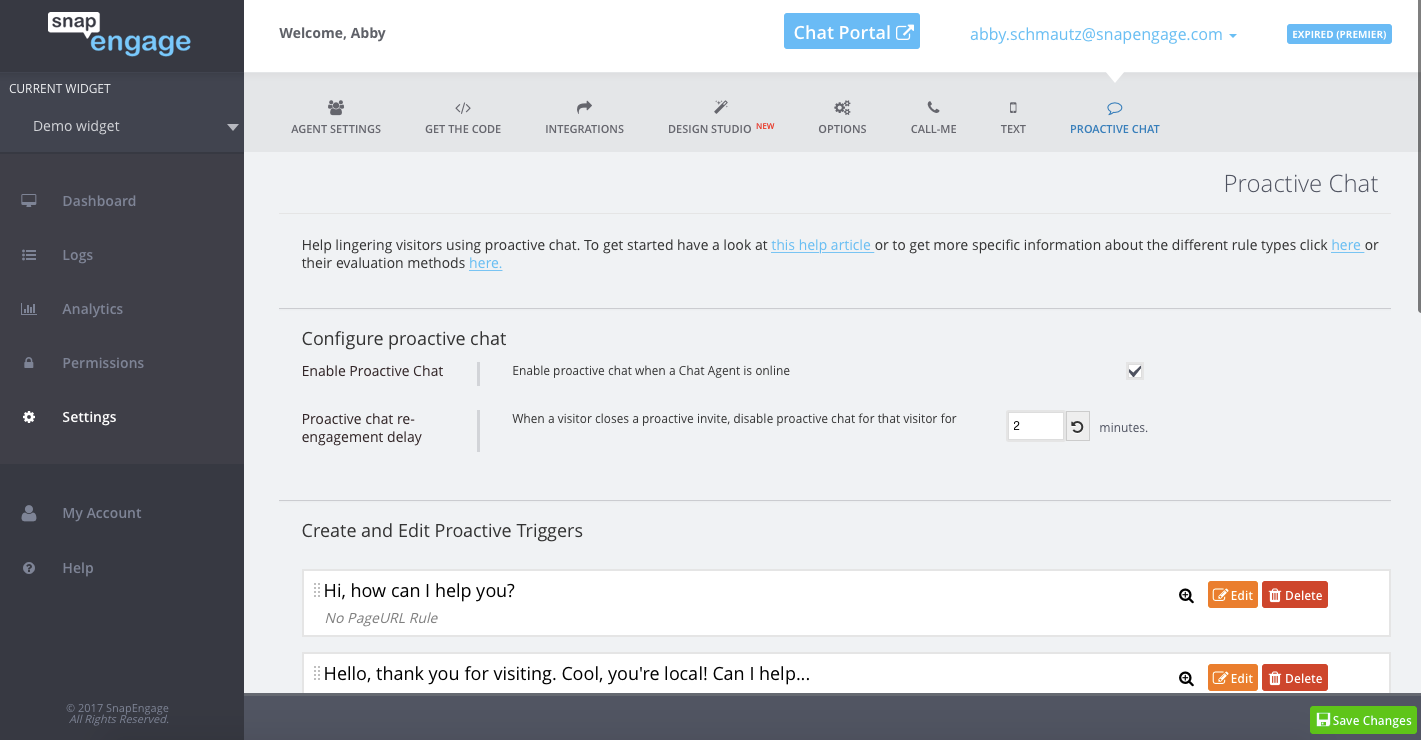Preview the "Hi, how can I help you?" trigger
The height and width of the screenshot is (740, 1421).
click(x=1186, y=596)
